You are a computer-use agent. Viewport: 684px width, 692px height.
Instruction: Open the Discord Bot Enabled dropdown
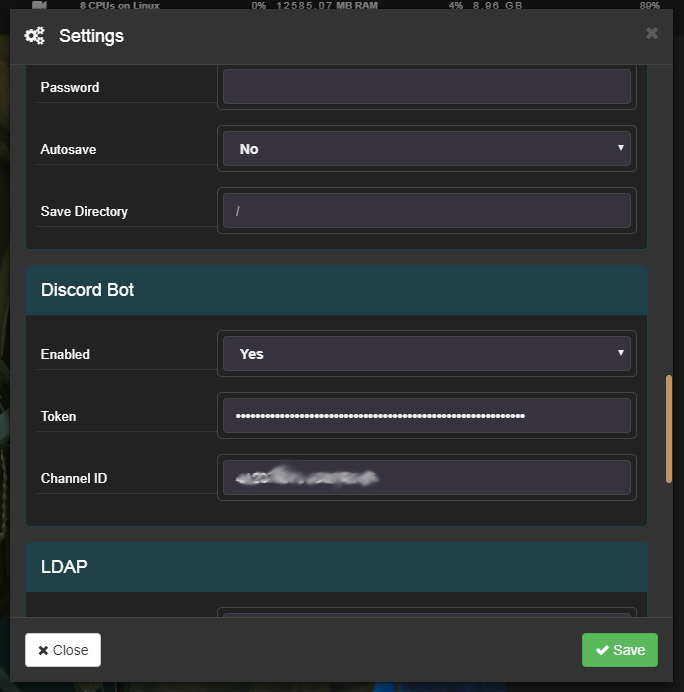click(427, 354)
